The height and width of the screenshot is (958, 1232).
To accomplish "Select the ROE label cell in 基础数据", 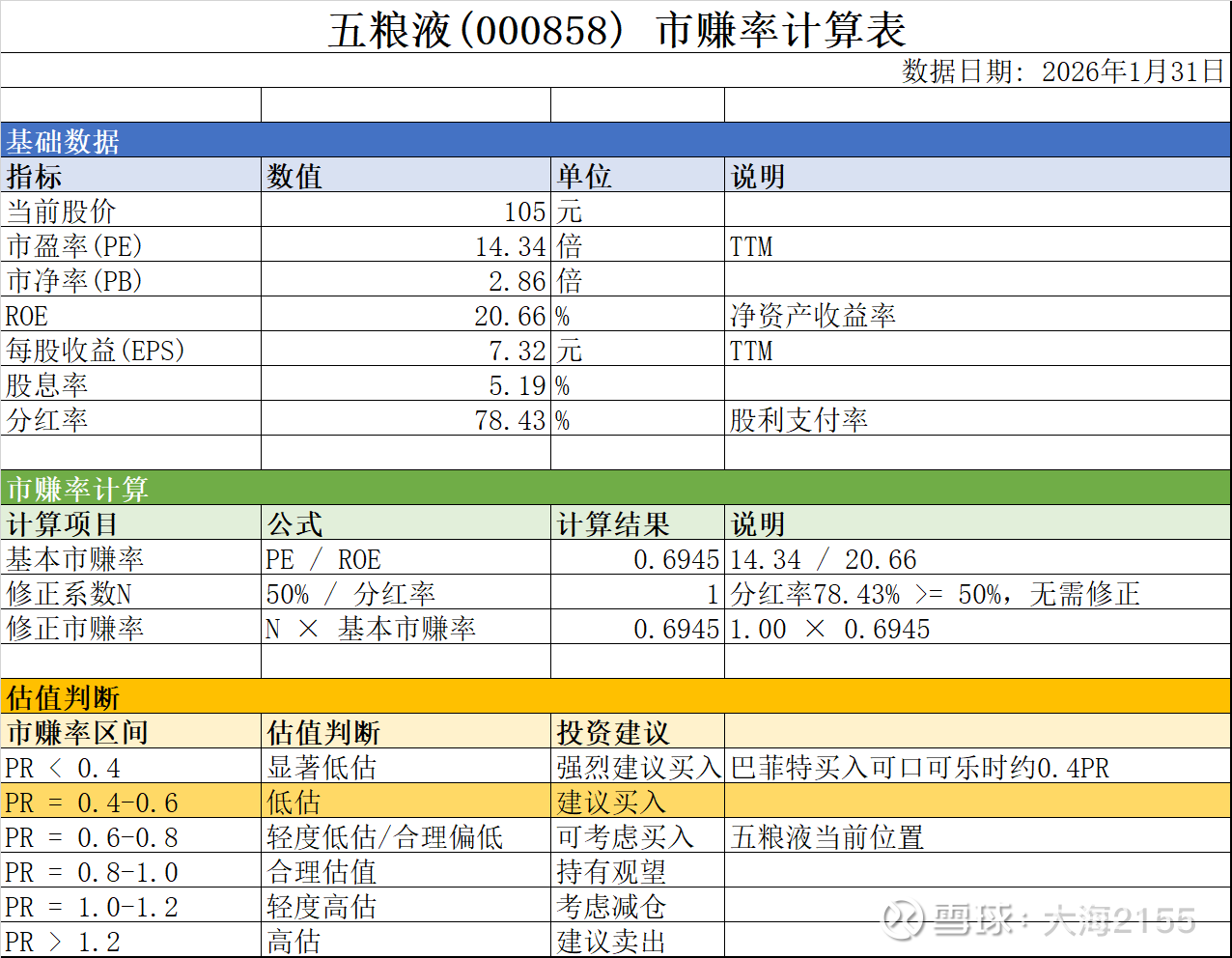I will [x=130, y=314].
